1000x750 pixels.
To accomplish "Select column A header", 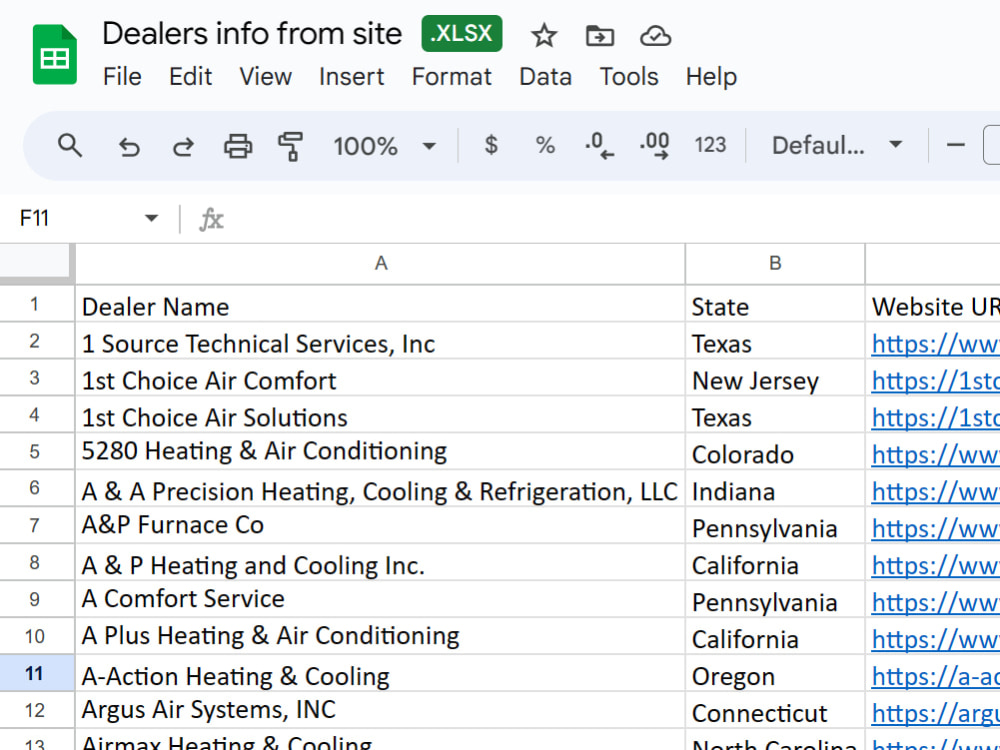I will (x=381, y=263).
